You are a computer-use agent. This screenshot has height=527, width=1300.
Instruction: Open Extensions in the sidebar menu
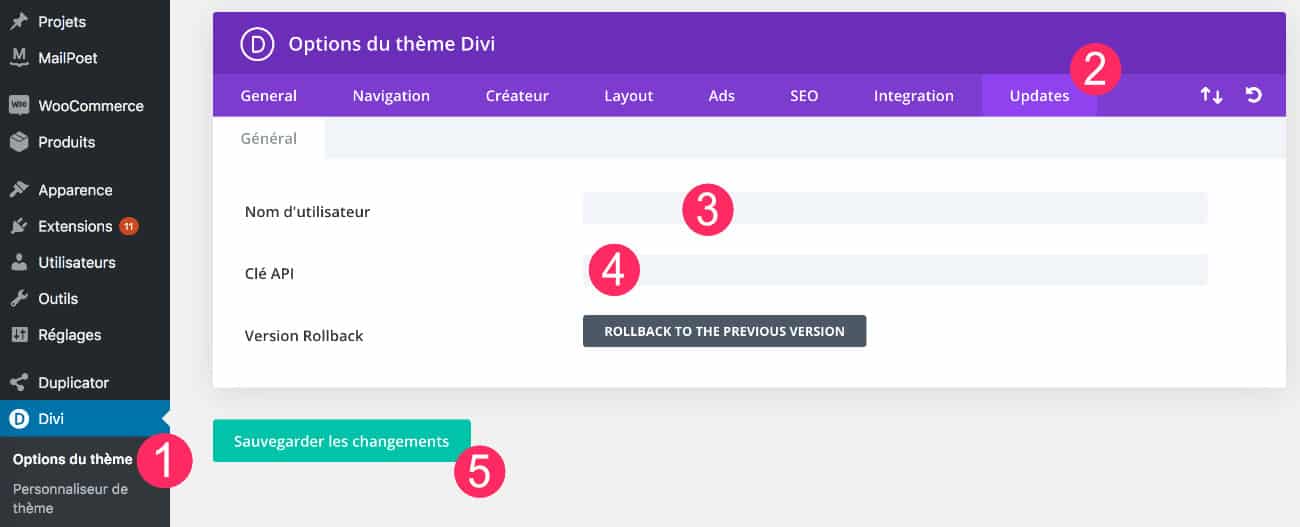[75, 226]
